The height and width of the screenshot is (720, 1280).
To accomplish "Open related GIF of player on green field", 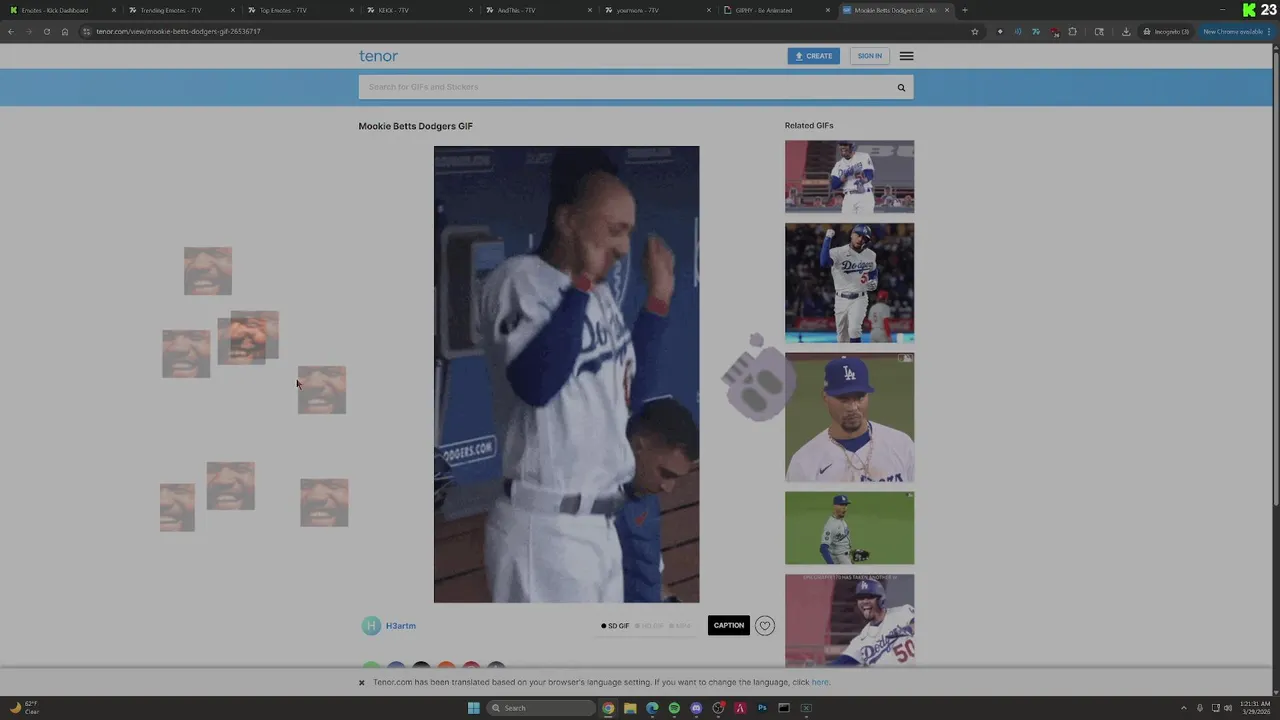I will tap(849, 528).
